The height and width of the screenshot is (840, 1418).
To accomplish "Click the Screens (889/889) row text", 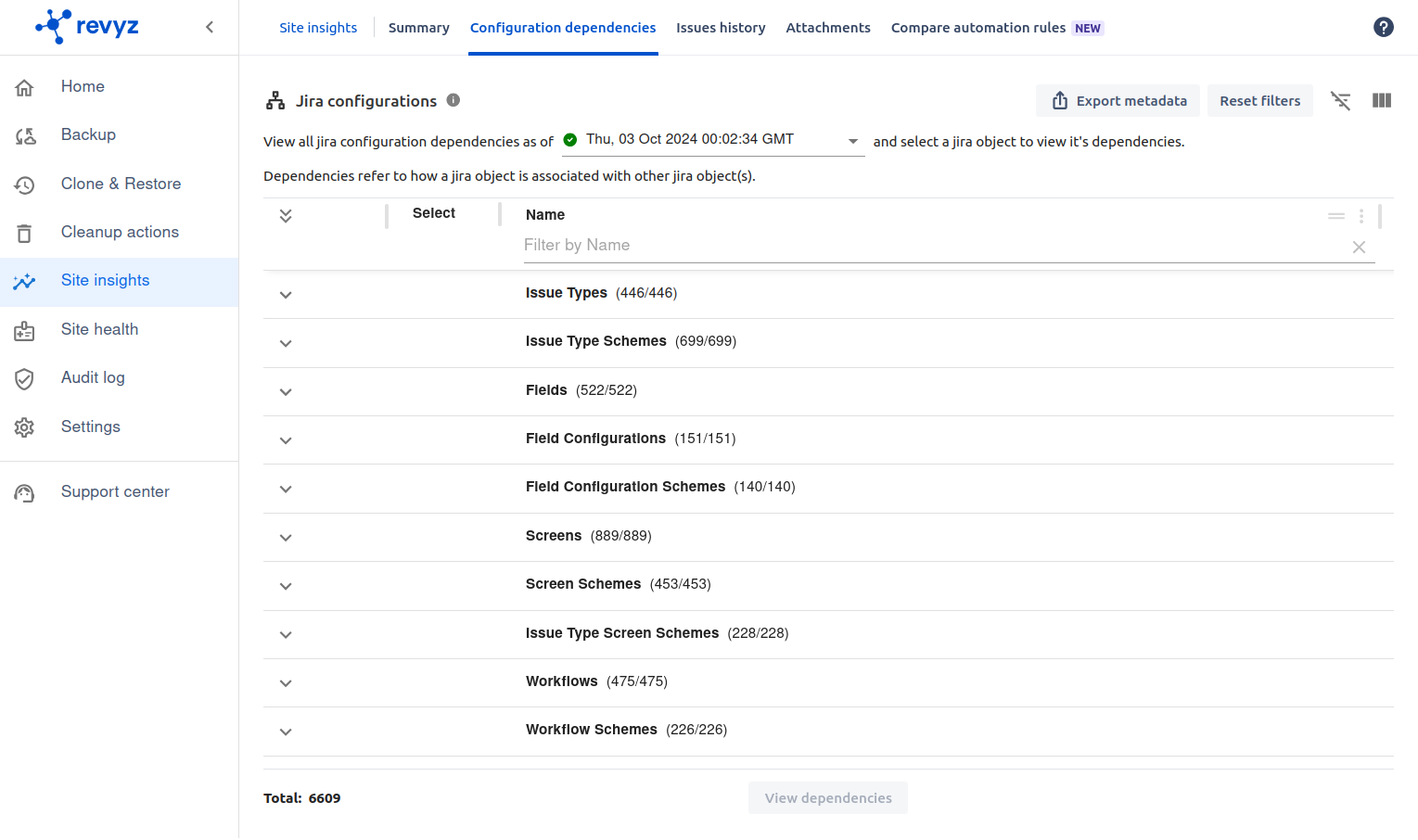I will (589, 536).
